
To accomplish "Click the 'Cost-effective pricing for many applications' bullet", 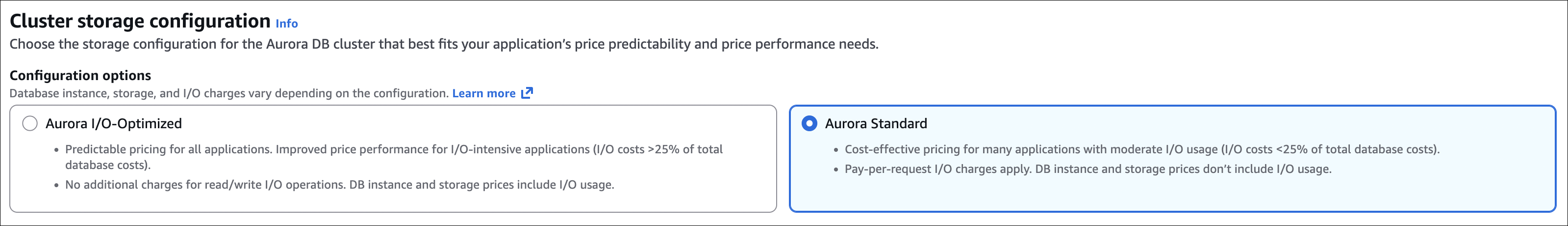I will pyautogui.click(x=1141, y=149).
